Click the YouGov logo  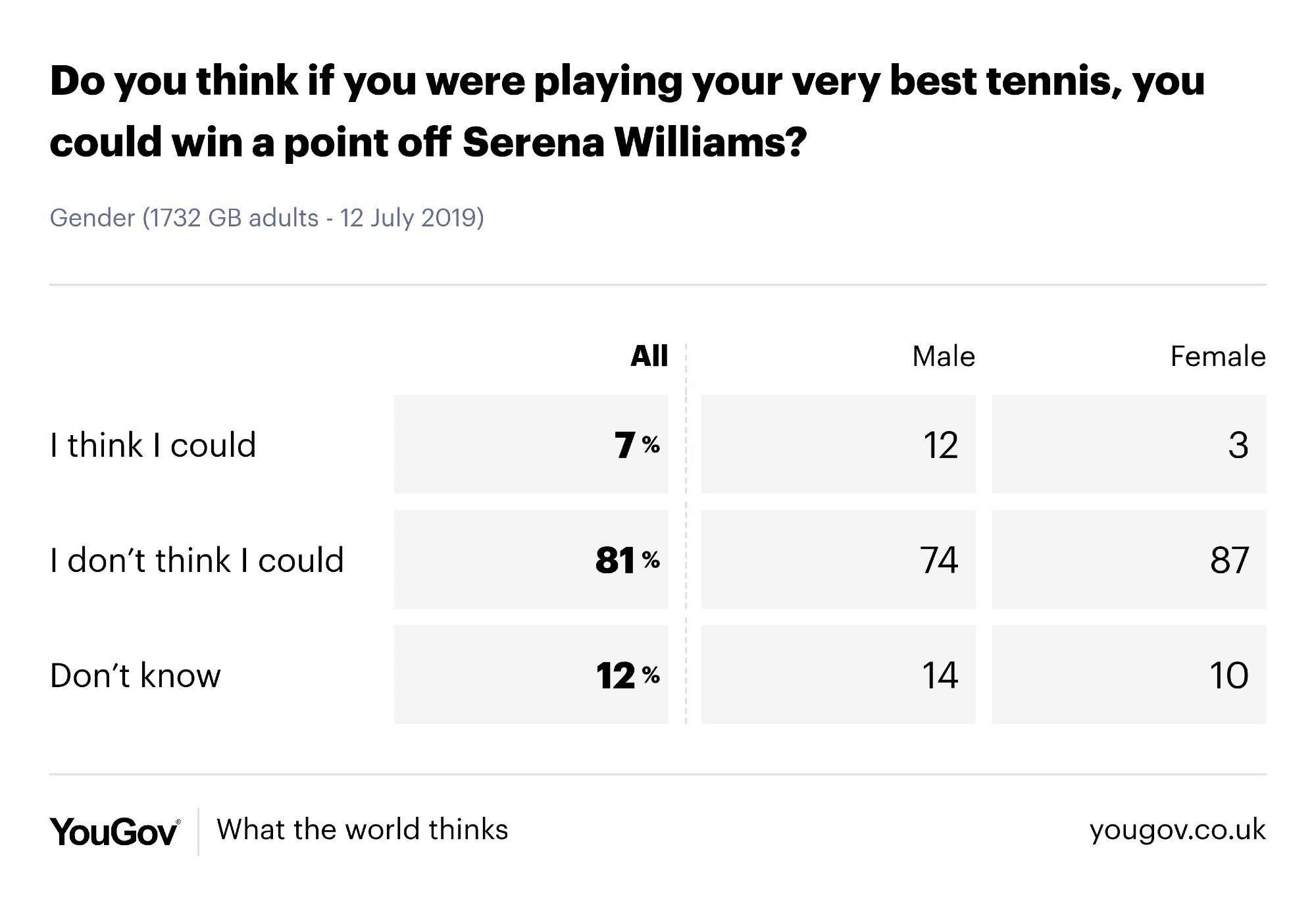(114, 831)
